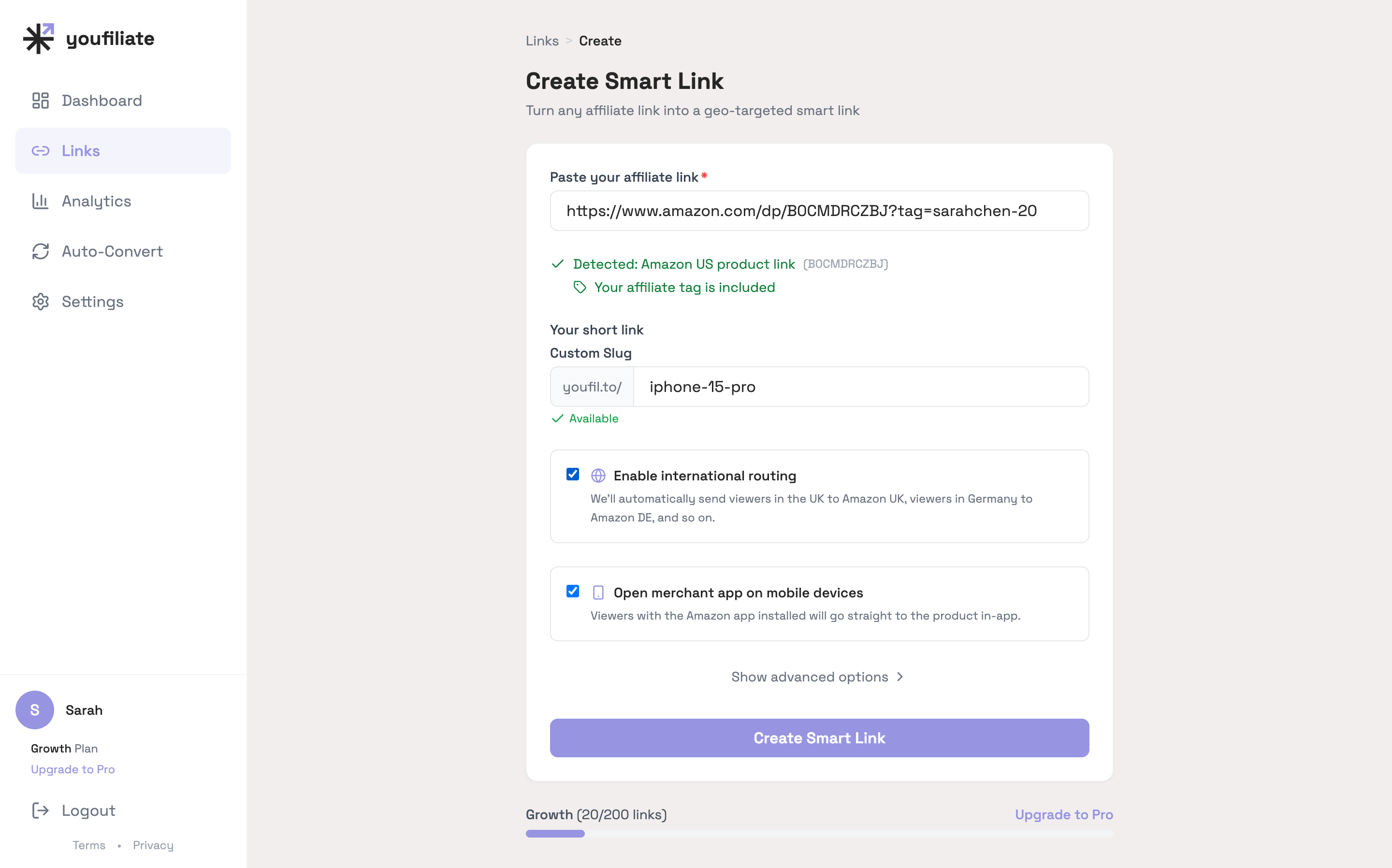1392x868 pixels.
Task: Click the 'Create Smart Link' page title
Action: tap(624, 81)
